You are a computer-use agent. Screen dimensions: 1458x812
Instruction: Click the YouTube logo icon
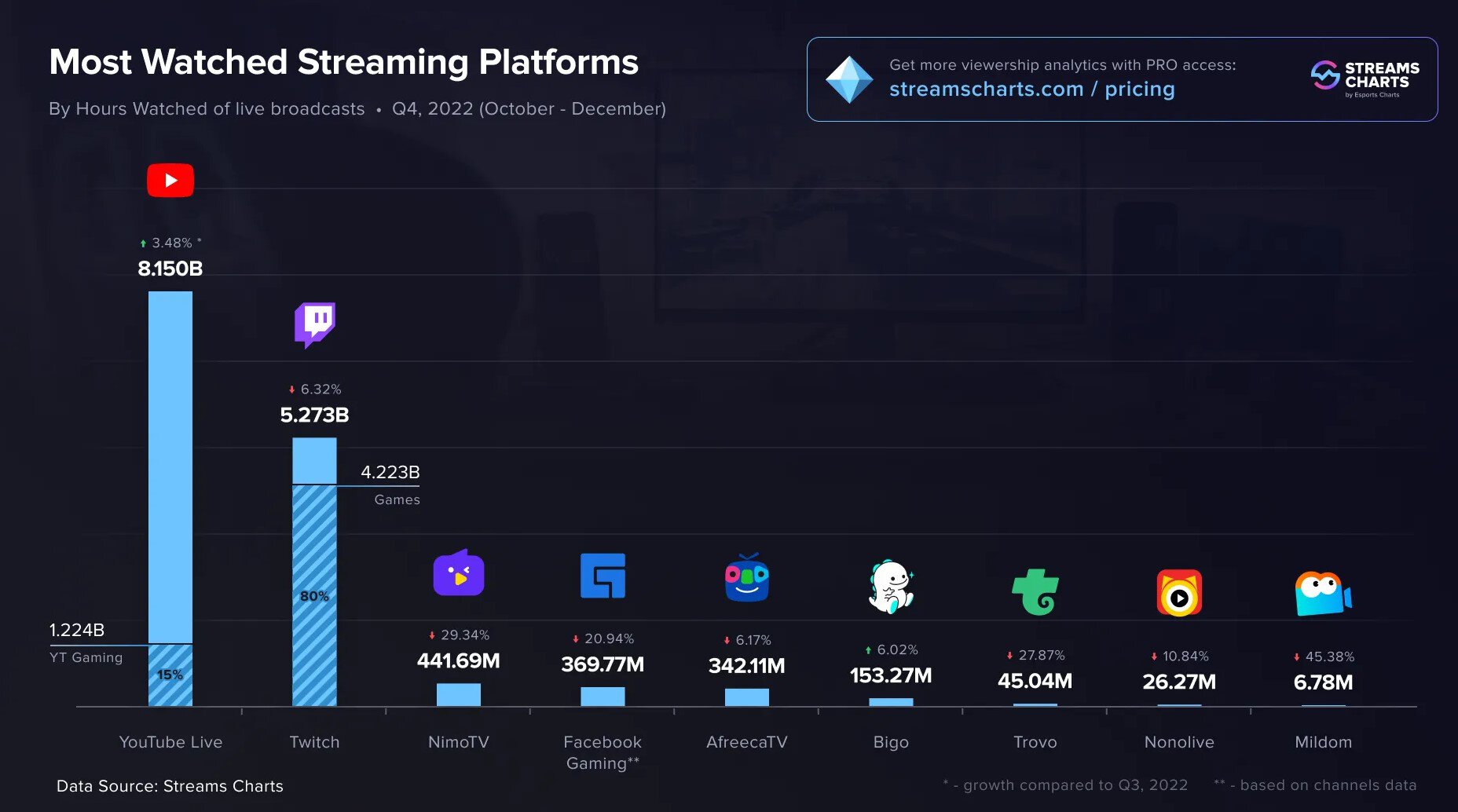pos(170,181)
